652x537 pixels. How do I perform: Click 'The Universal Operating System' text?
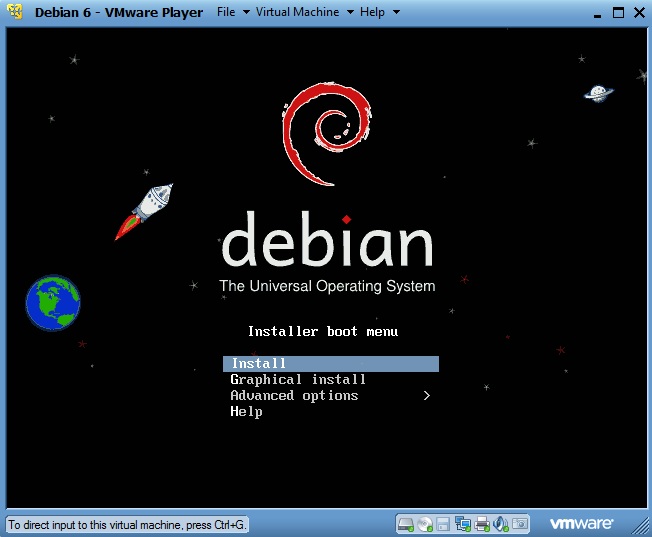327,286
